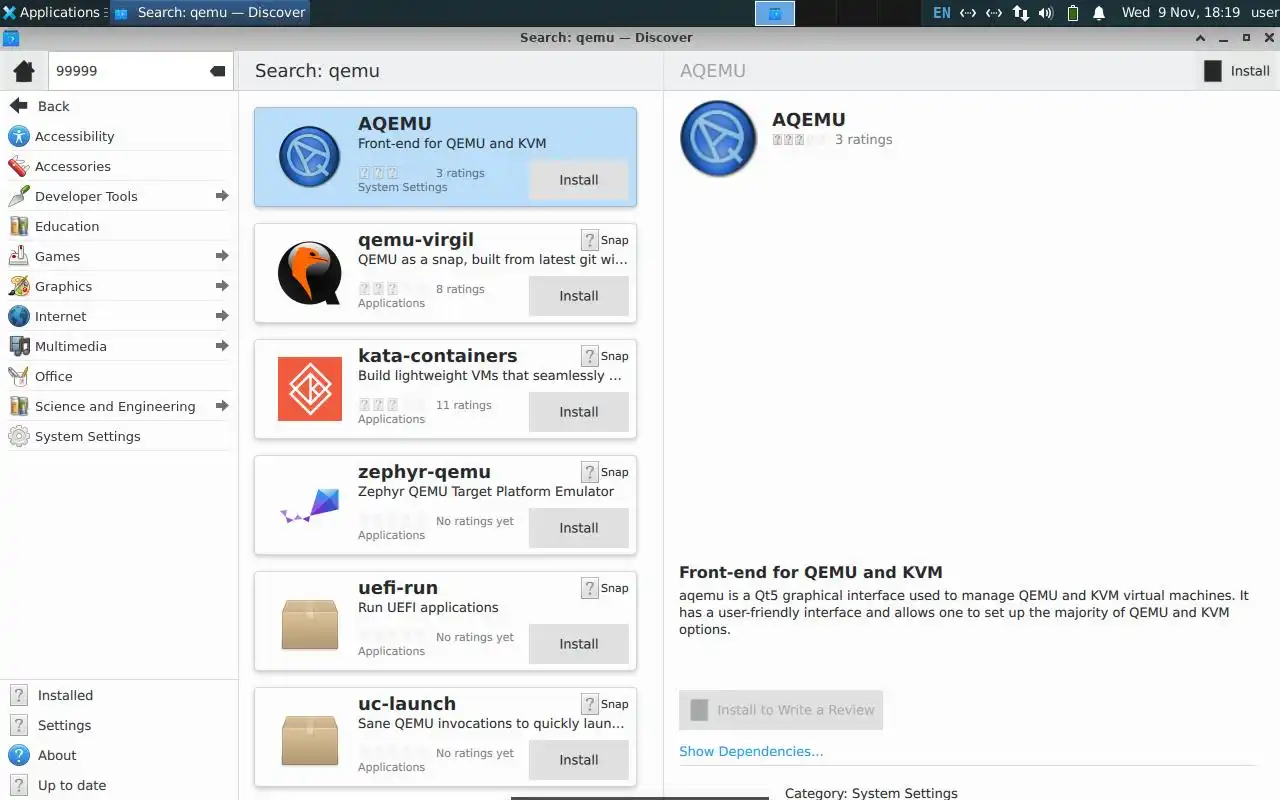Screen dimensions: 1280x800
Task: Expand Internet submenu arrow
Action: [x=222, y=316]
